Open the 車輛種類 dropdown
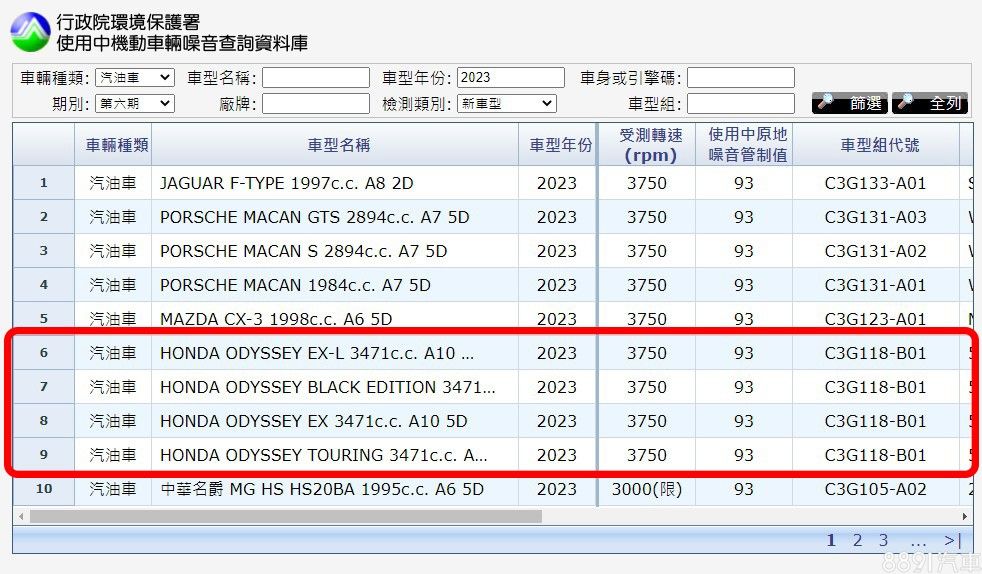The width and height of the screenshot is (982, 574). click(134, 78)
